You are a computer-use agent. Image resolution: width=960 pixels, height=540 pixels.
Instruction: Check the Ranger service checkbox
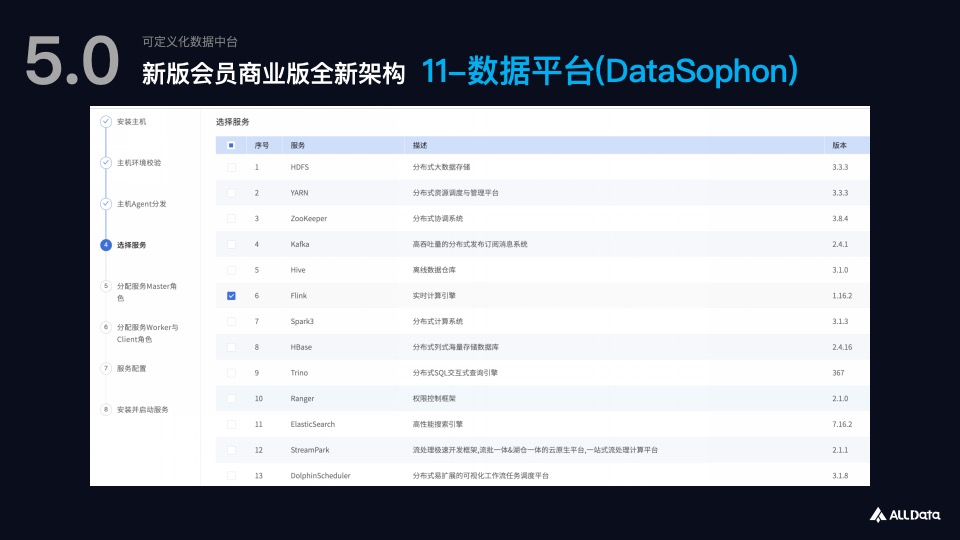(x=231, y=399)
